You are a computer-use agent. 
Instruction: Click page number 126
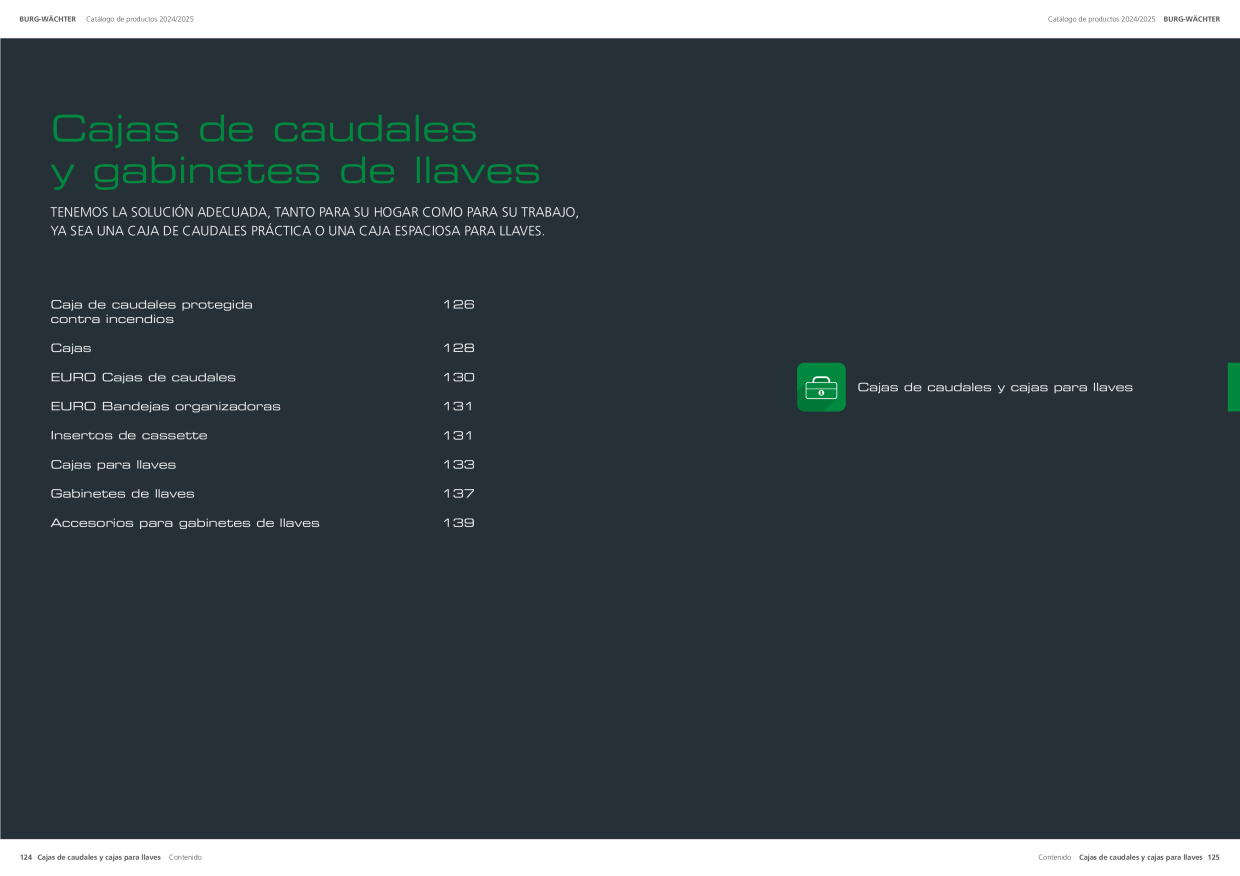pyautogui.click(x=458, y=304)
